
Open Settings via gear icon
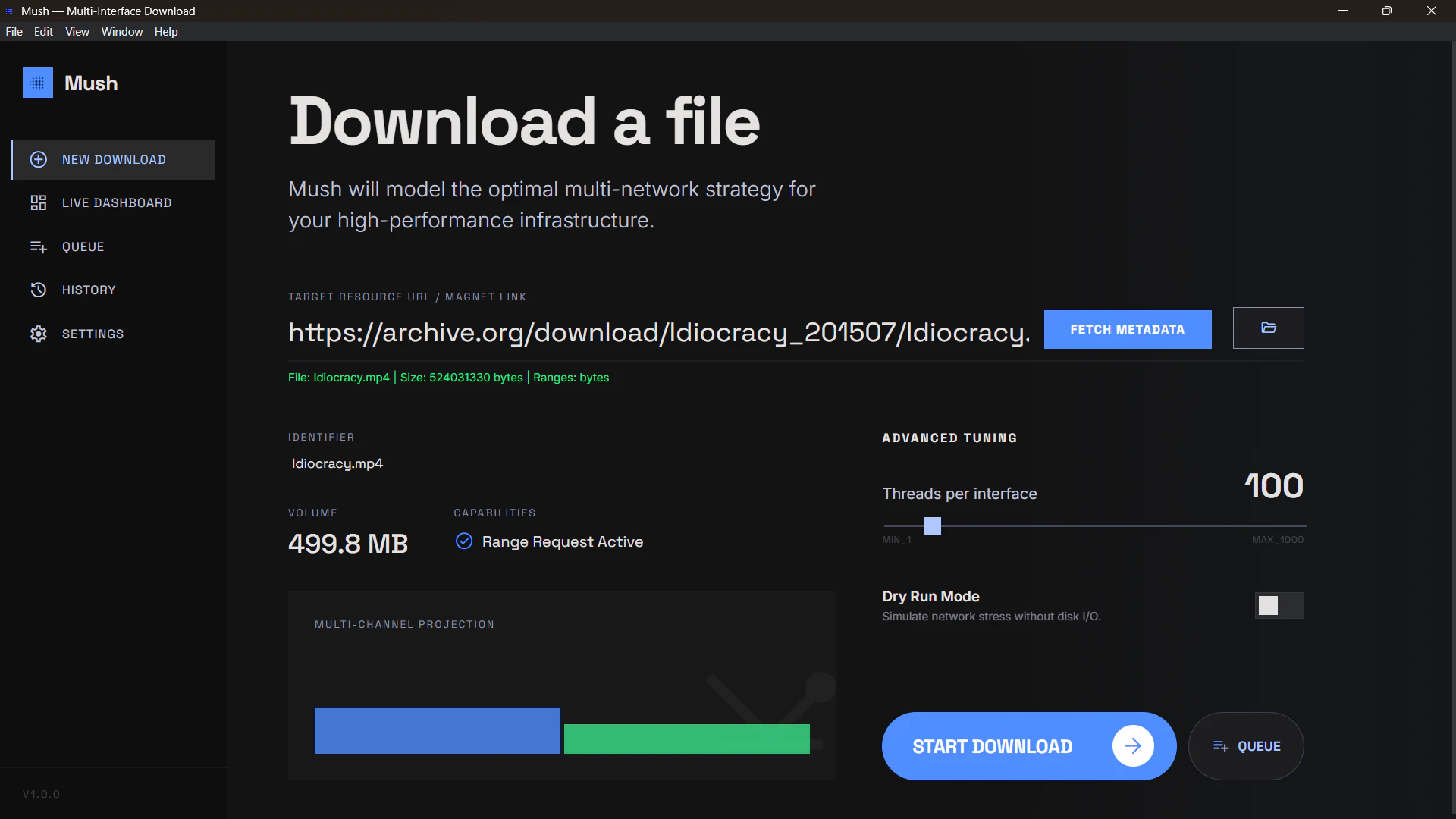pos(39,334)
